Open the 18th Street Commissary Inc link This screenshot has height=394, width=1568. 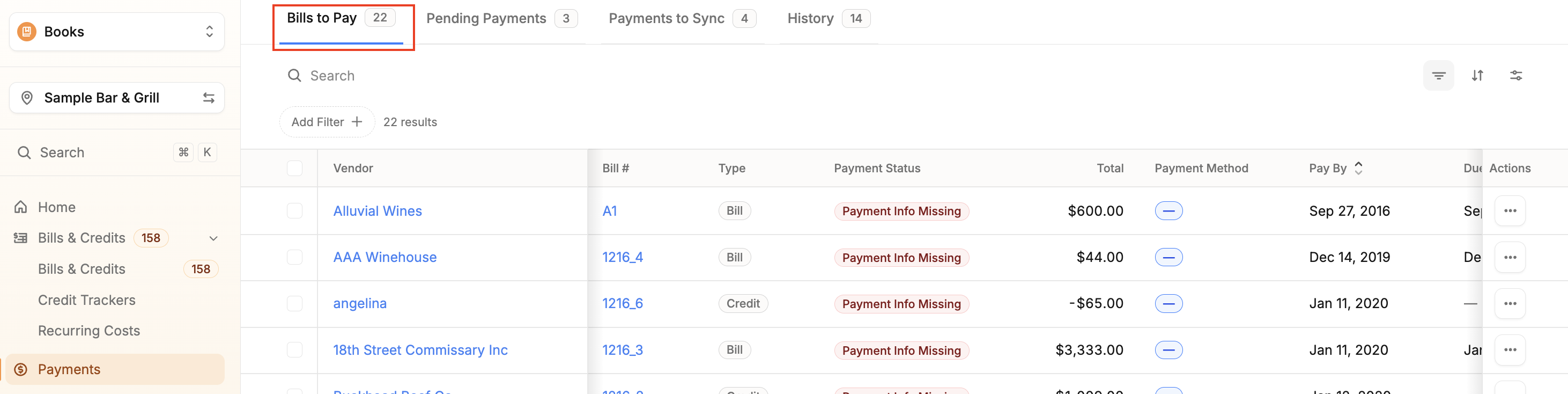[x=420, y=349]
